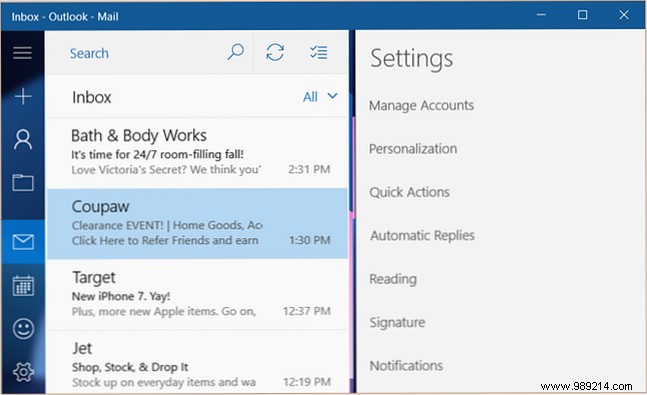Open Reading settings
The image size is (647, 395).
[x=393, y=279]
